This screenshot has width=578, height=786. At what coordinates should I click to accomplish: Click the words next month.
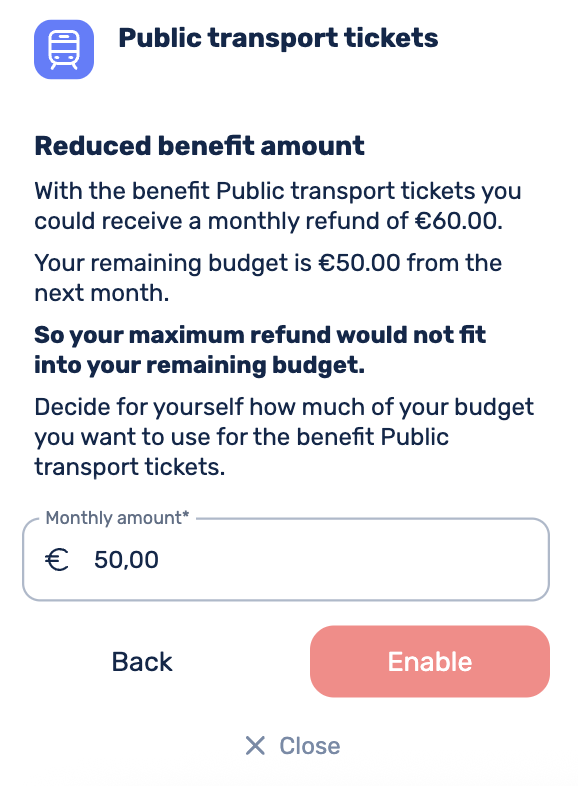tap(101, 293)
